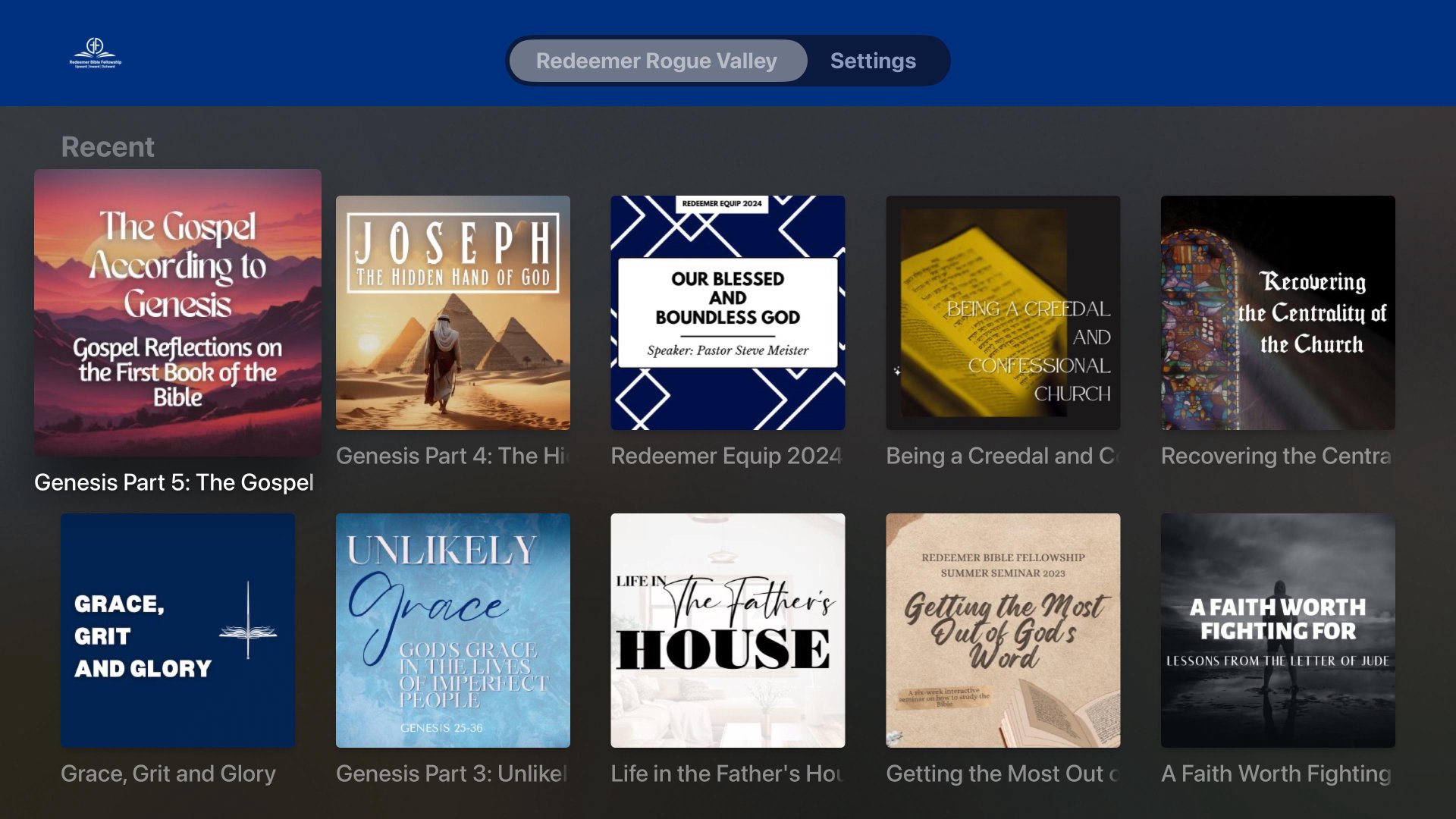
Task: Select the Redeemer Rogue Valley tab
Action: 657,61
